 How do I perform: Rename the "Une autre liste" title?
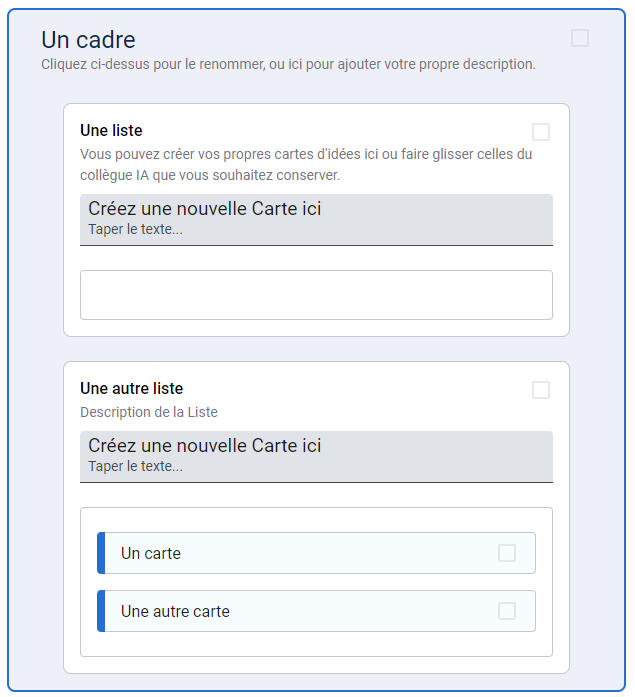click(131, 388)
